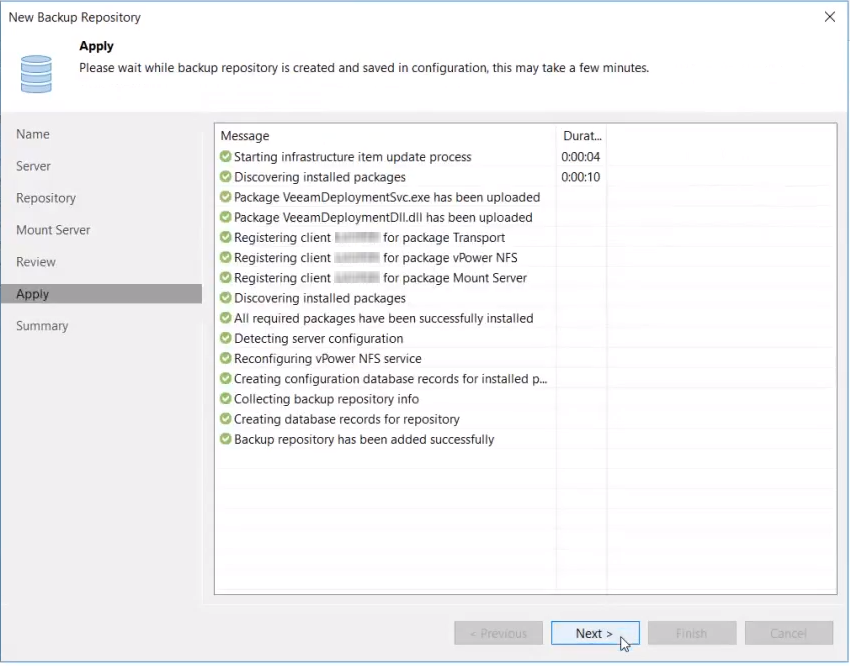The width and height of the screenshot is (850, 666).
Task: Click success icon beside Starting infrastructure item update
Action: (226, 157)
